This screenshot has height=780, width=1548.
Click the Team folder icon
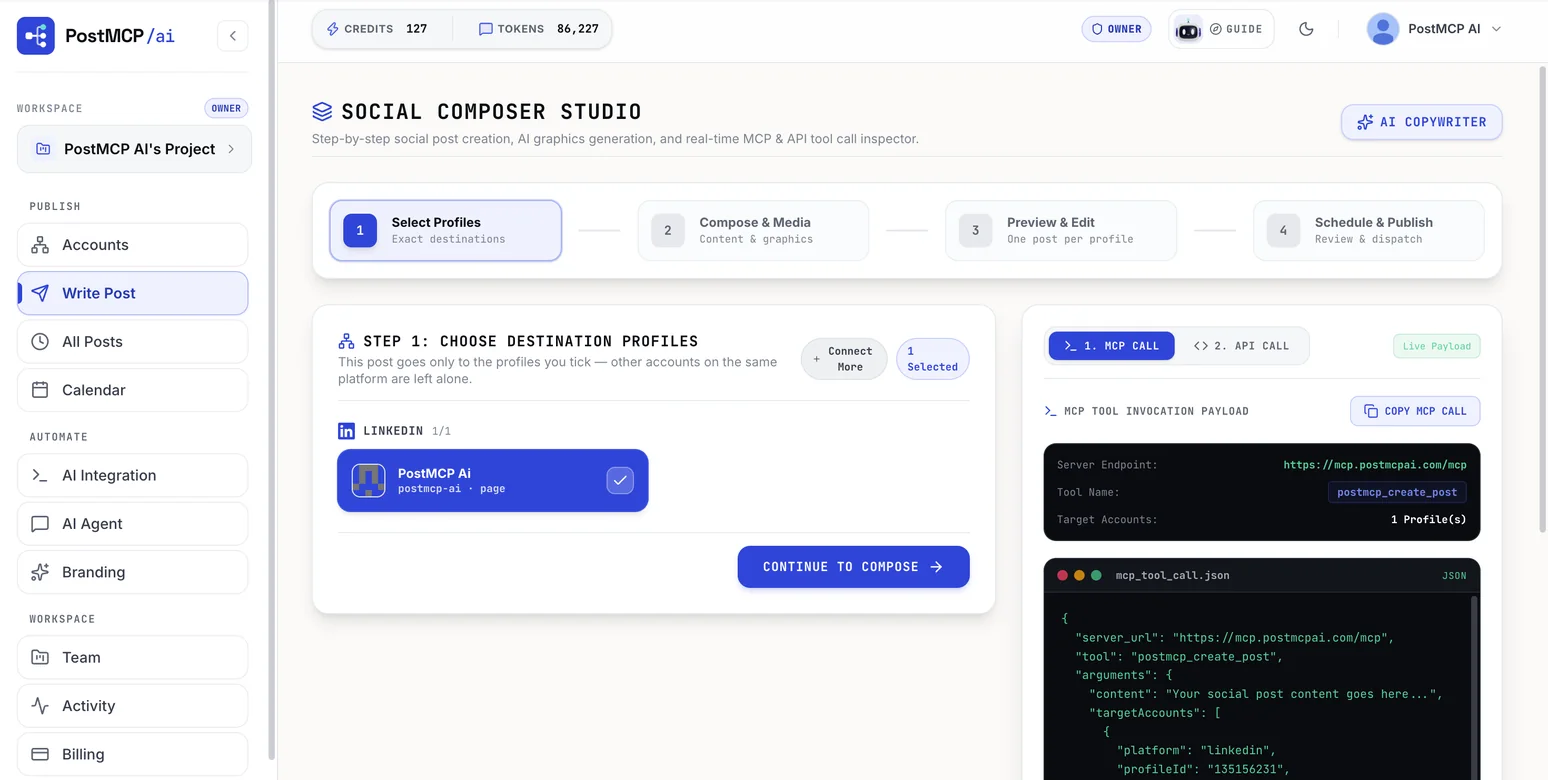[40, 657]
